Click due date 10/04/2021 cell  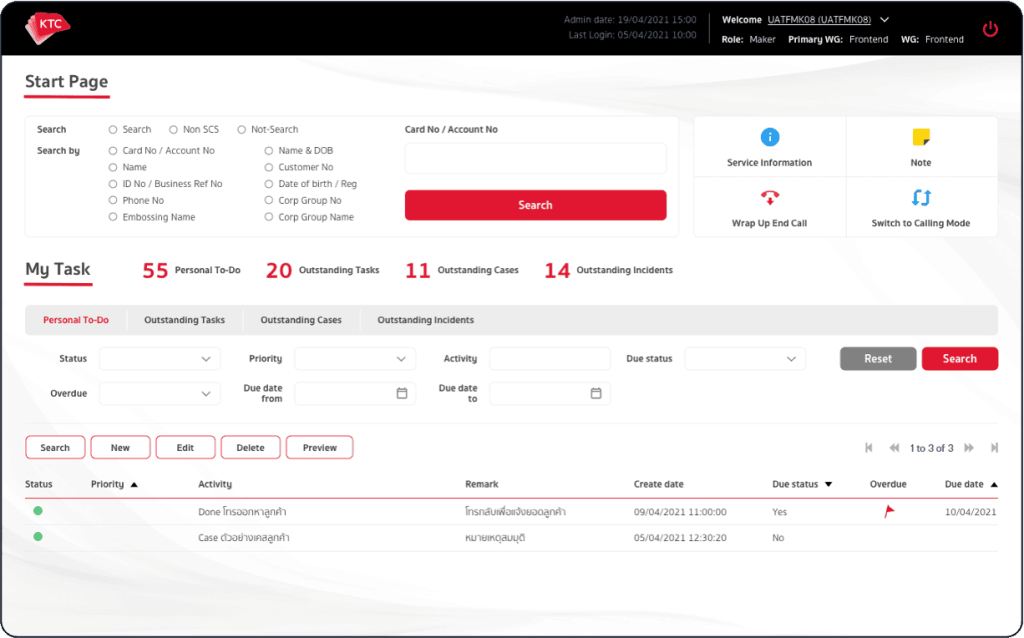(x=970, y=512)
